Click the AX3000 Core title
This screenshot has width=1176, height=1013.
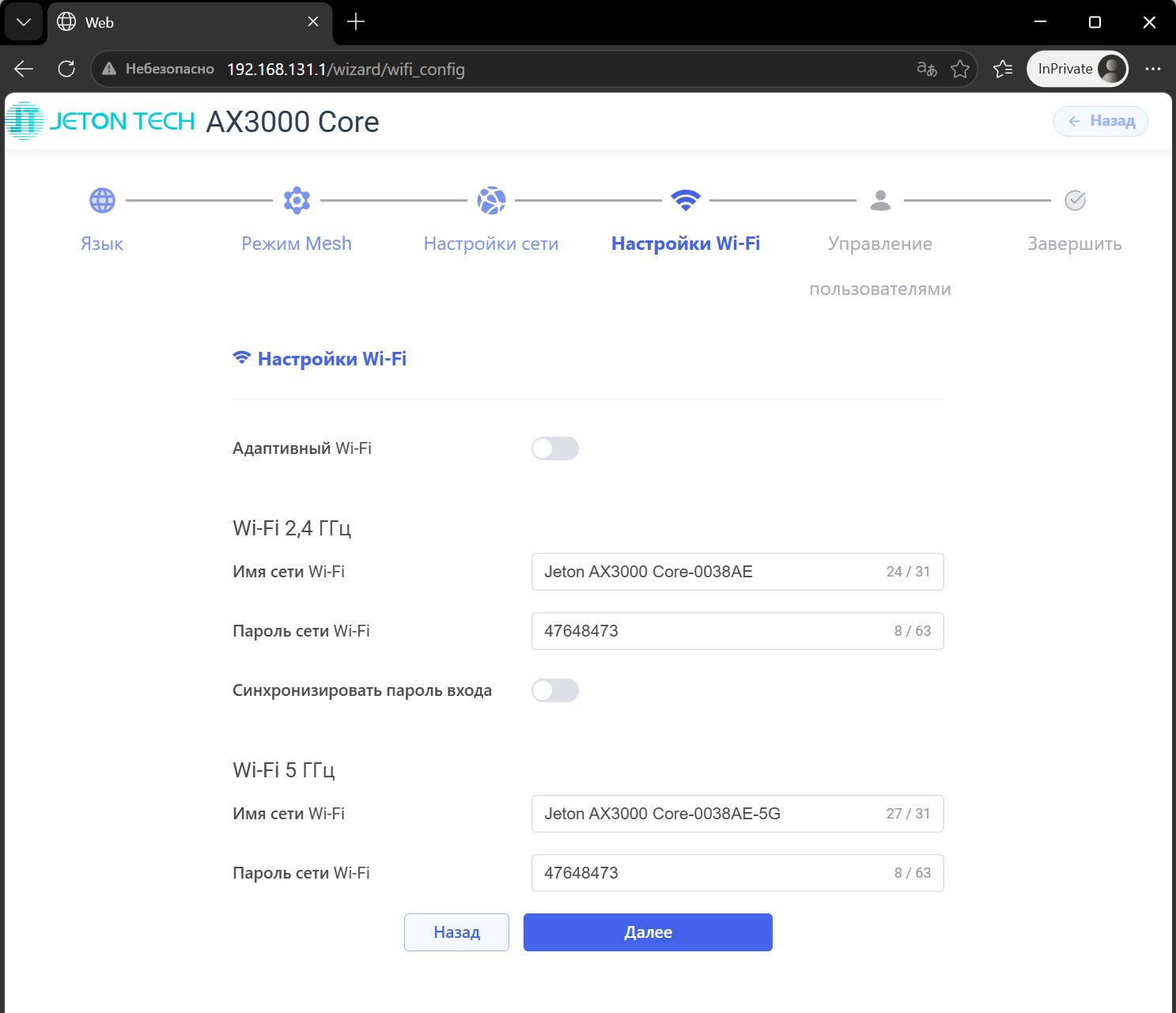coord(293,122)
